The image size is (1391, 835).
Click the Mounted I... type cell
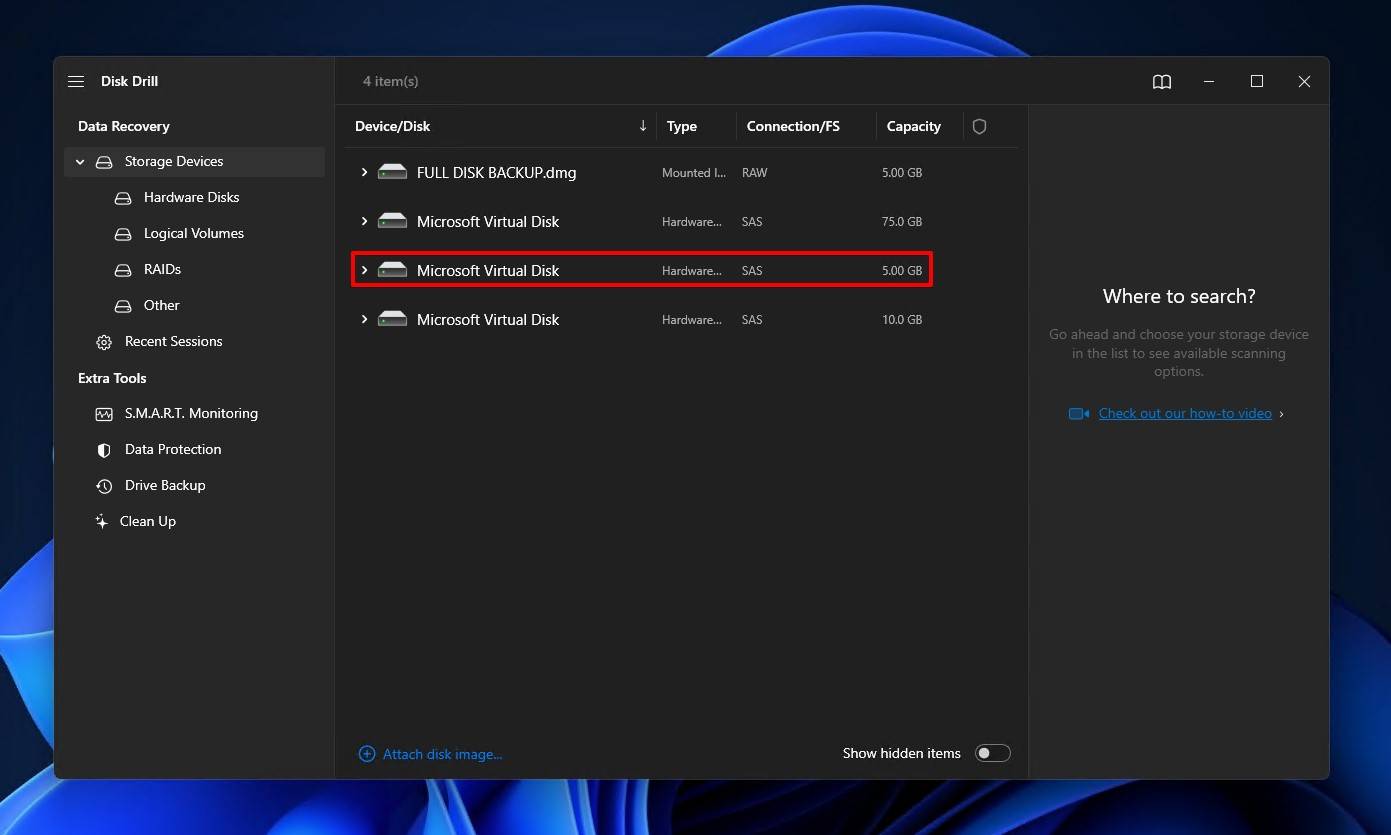coord(694,173)
